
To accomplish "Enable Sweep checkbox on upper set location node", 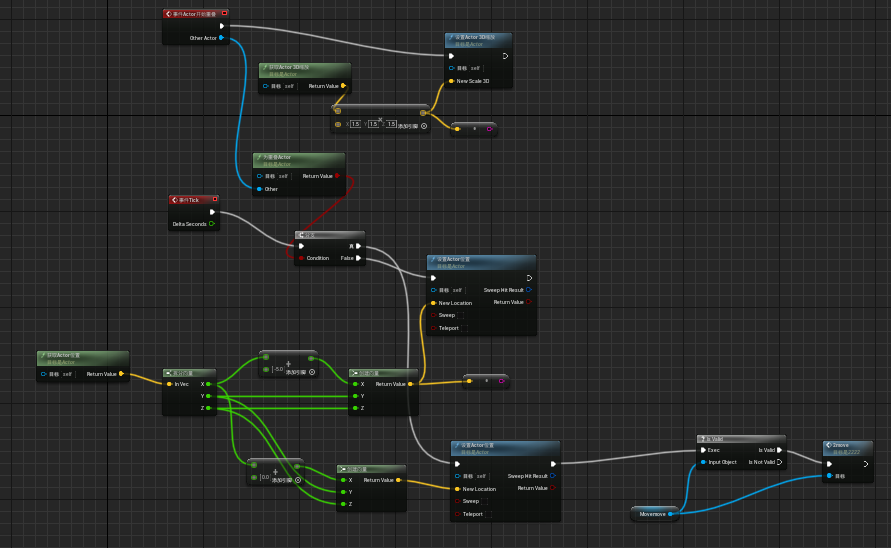I will coord(462,315).
